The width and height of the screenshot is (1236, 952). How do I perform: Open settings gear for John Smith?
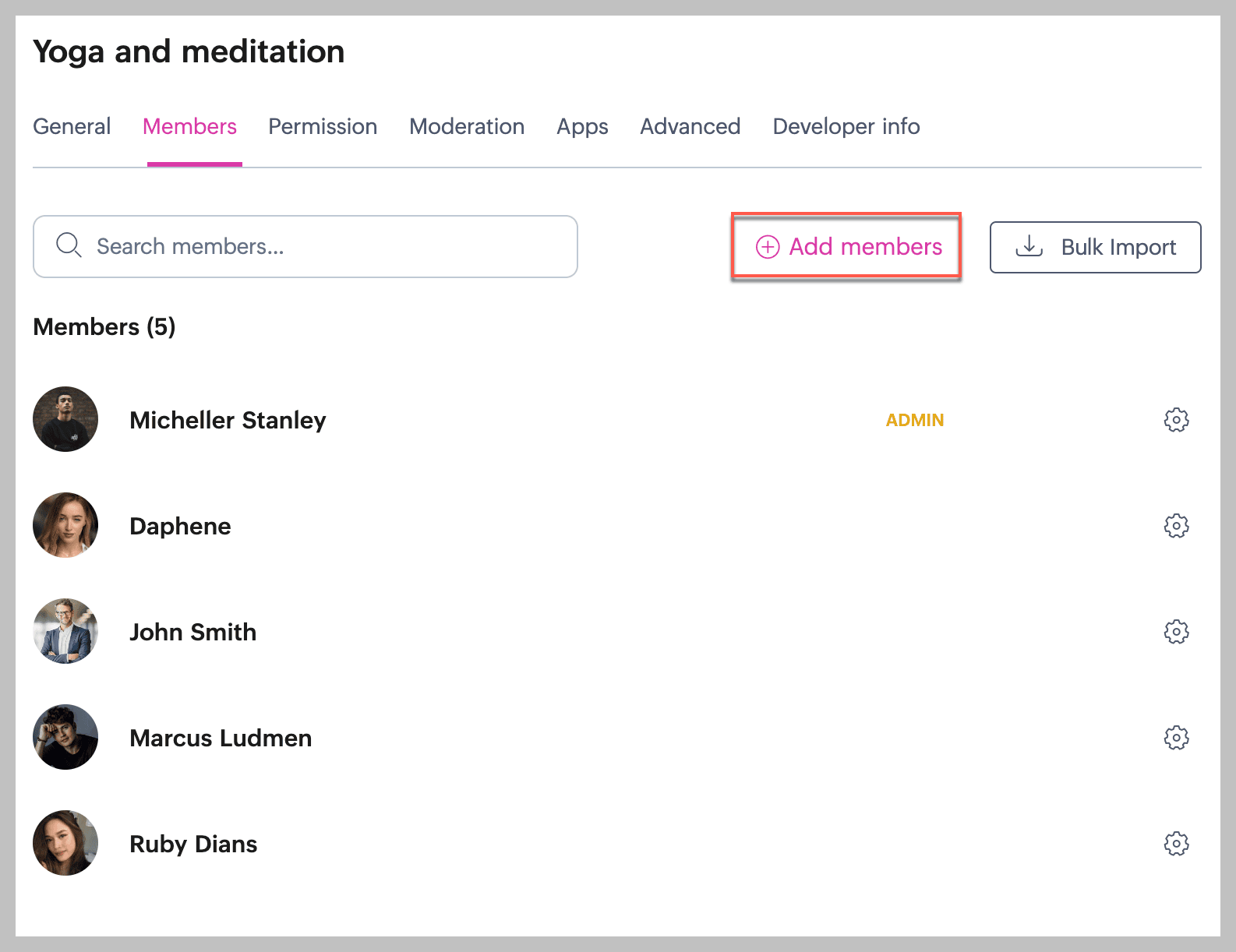tap(1176, 632)
